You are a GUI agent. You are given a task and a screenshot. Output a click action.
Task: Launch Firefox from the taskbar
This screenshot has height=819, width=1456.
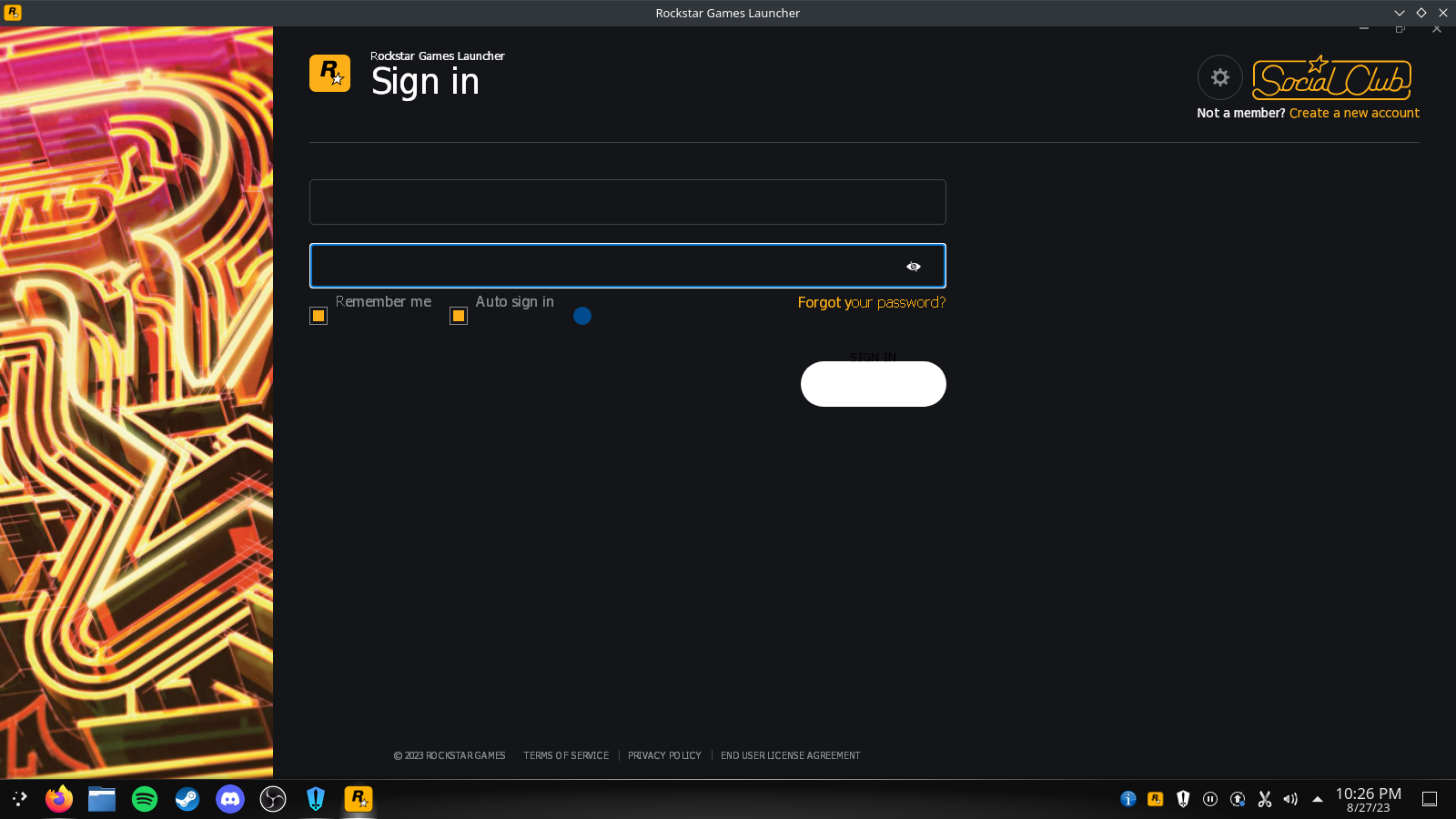coord(59,799)
